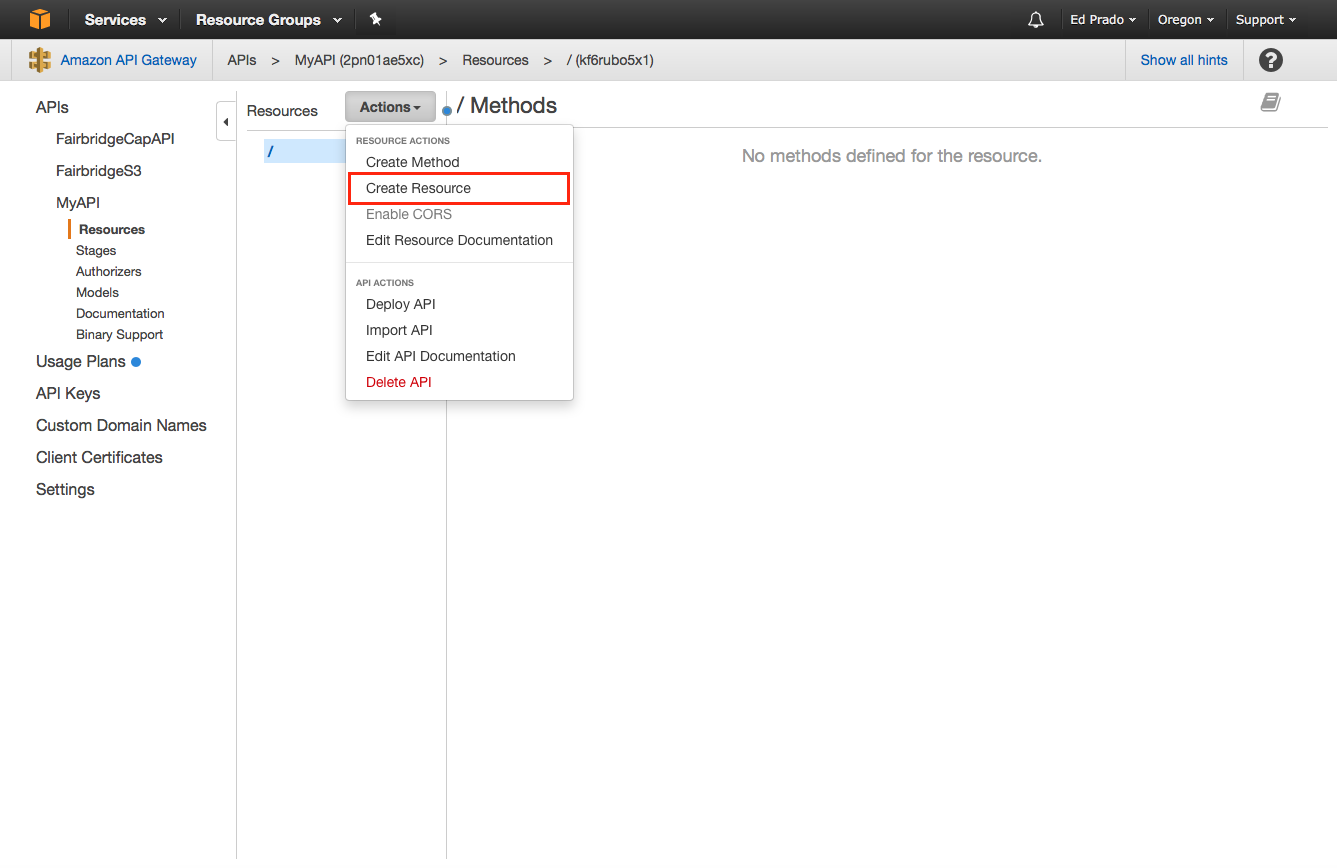Viewport: 1337px width, 868px height.
Task: Open the FairbridgeCapAPI link in sidebar
Action: [115, 139]
